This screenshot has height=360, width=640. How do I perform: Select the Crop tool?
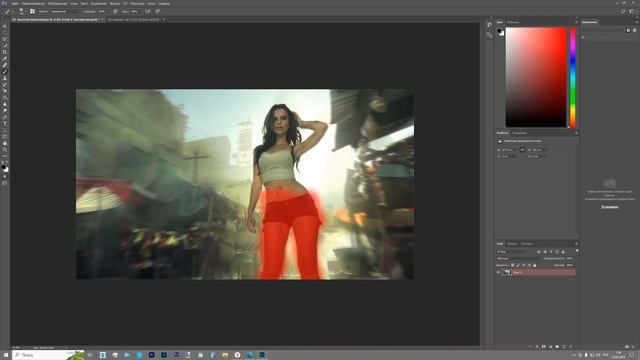tap(5, 52)
